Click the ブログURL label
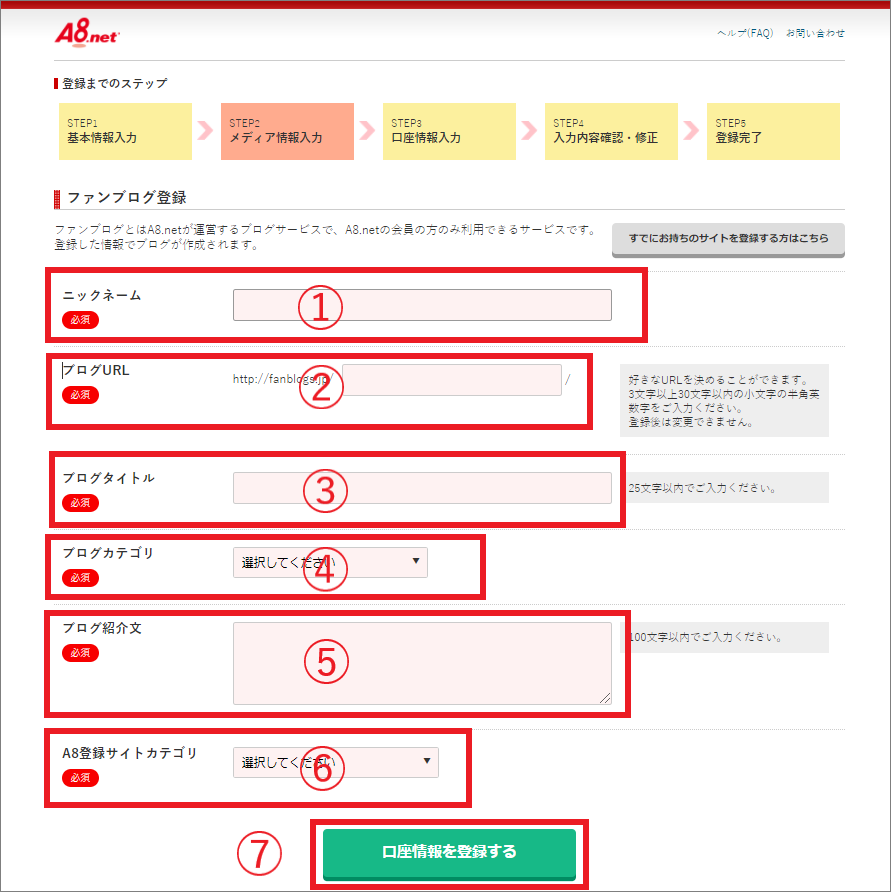891x892 pixels. [96, 370]
